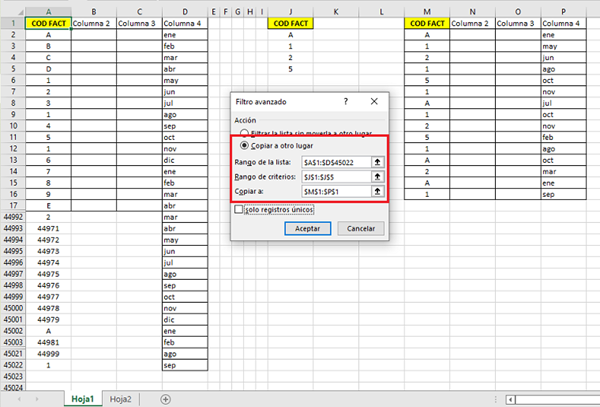This screenshot has width=600, height=407.
Task: Click Columna 4 header cell in column D
Action: (x=185, y=23)
